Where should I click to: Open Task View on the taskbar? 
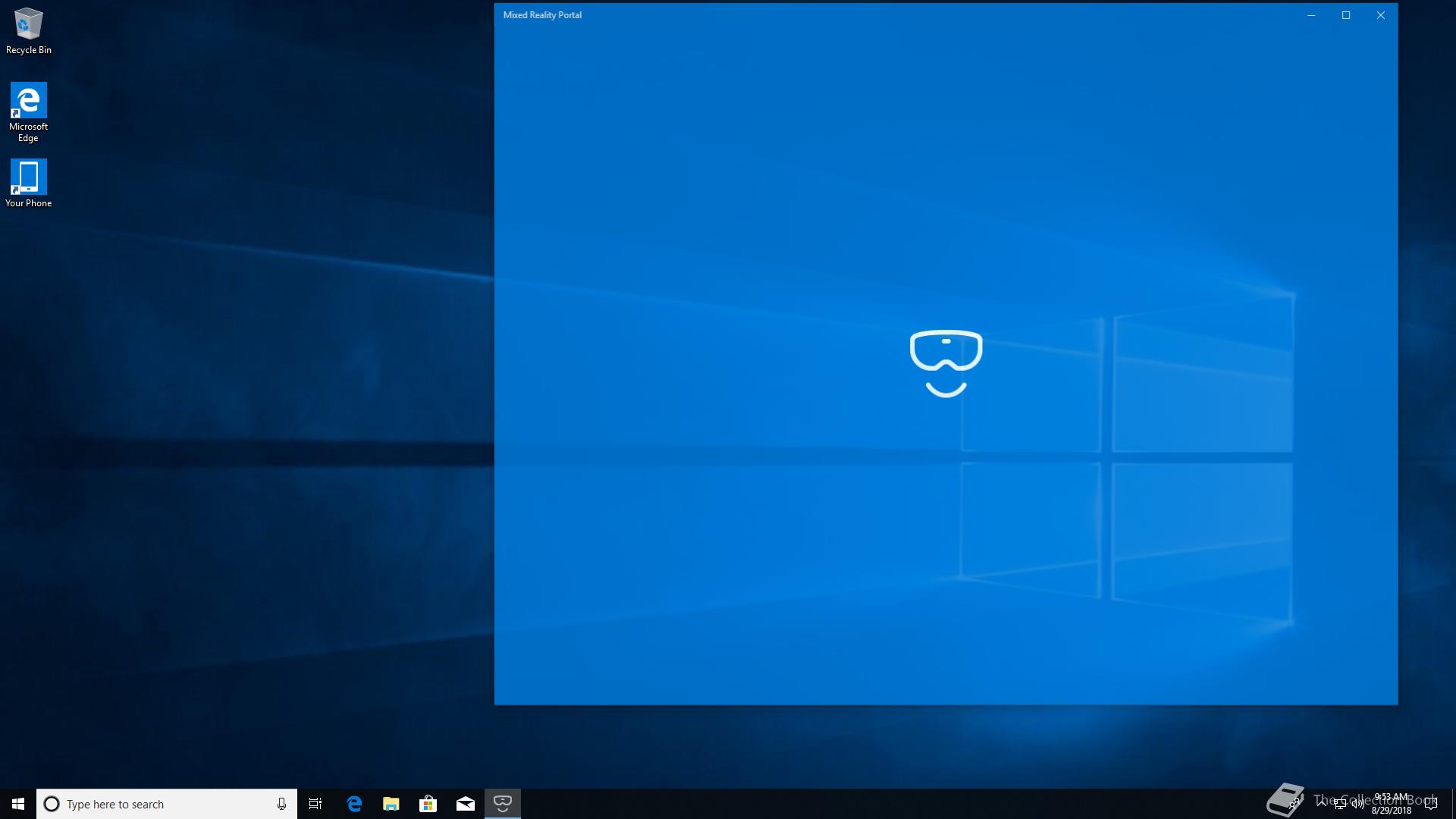[x=315, y=803]
